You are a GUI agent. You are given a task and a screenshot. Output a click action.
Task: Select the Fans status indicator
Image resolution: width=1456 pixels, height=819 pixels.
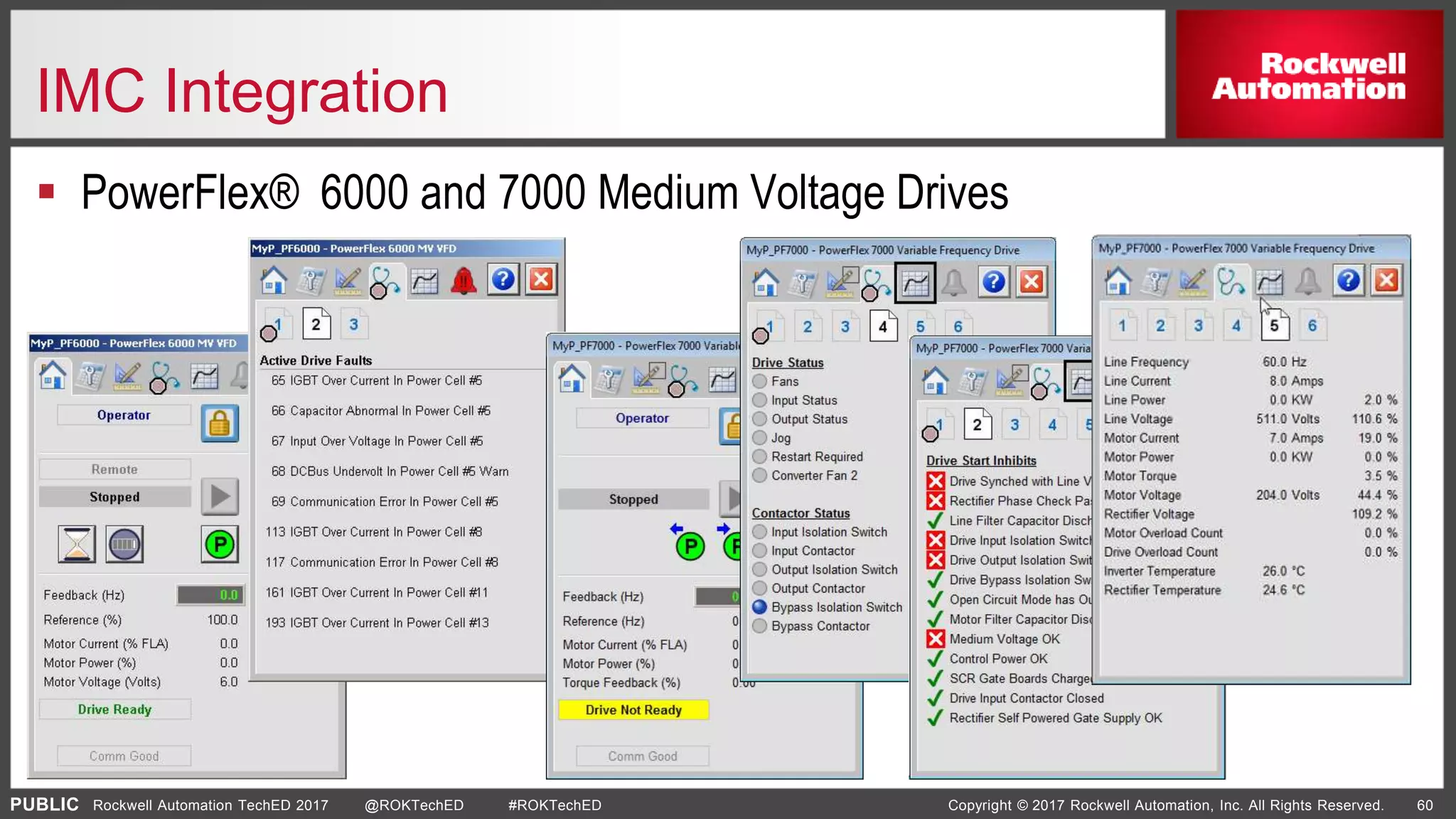760,381
